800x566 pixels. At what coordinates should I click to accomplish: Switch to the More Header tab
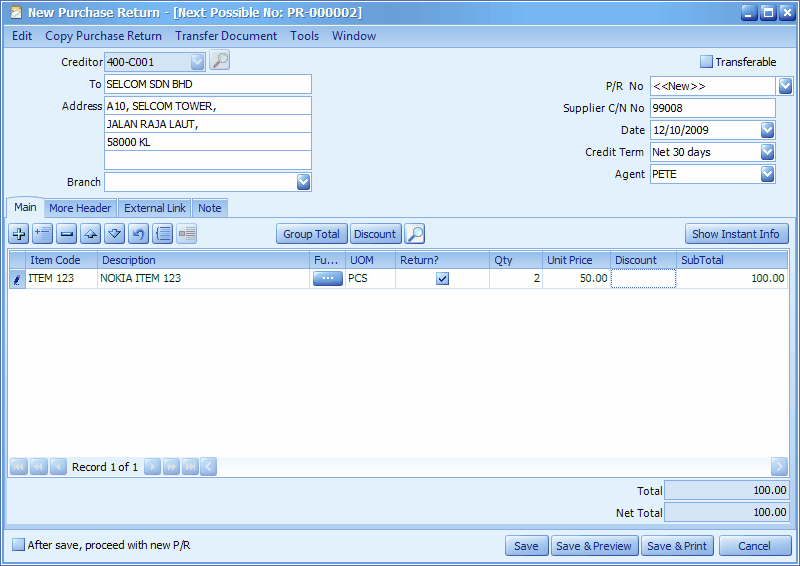(80, 208)
